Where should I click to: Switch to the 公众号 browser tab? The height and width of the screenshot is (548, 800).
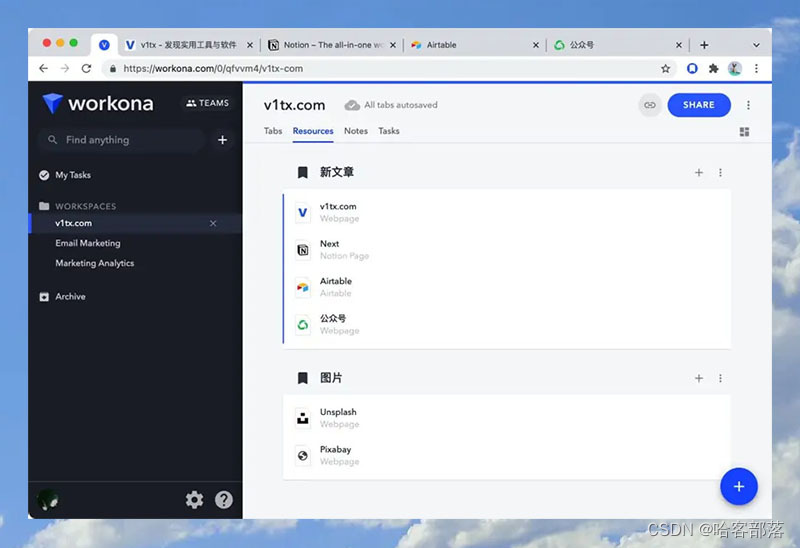pos(618,45)
